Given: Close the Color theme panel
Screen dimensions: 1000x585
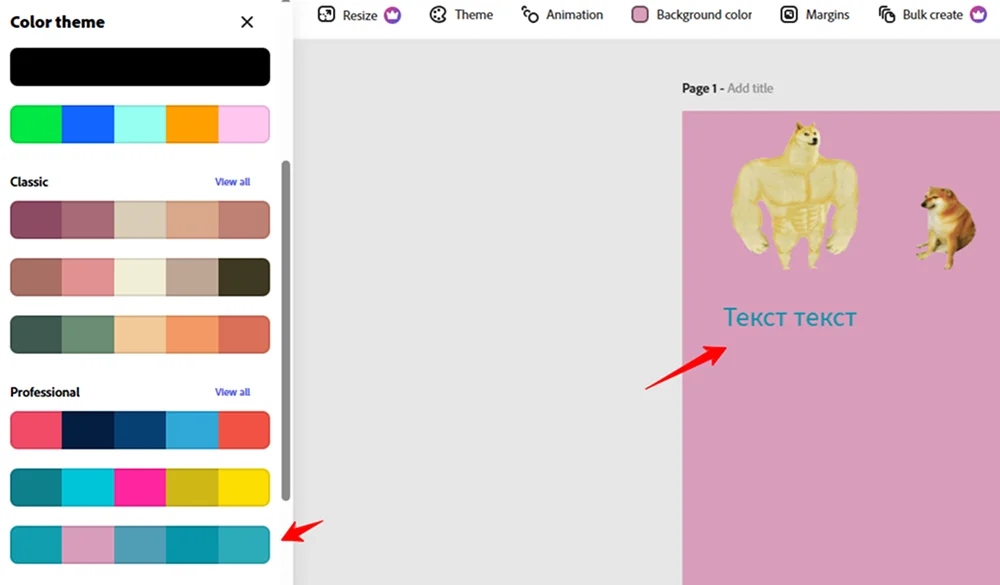Looking at the screenshot, I should 247,22.
